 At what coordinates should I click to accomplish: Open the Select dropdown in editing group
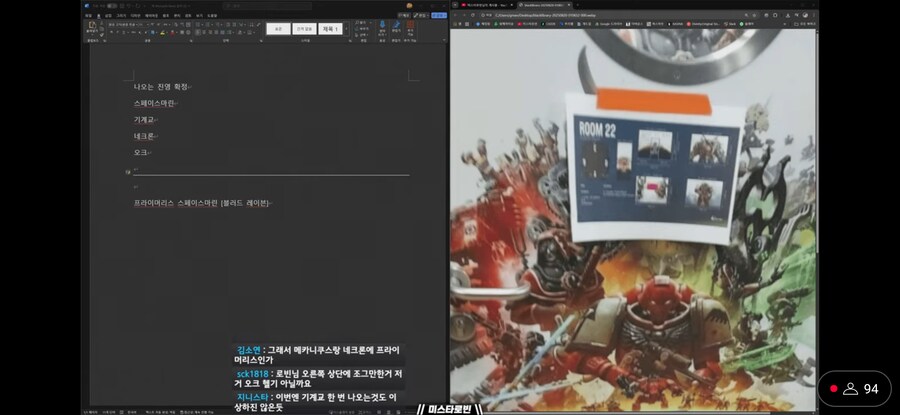pos(361,34)
